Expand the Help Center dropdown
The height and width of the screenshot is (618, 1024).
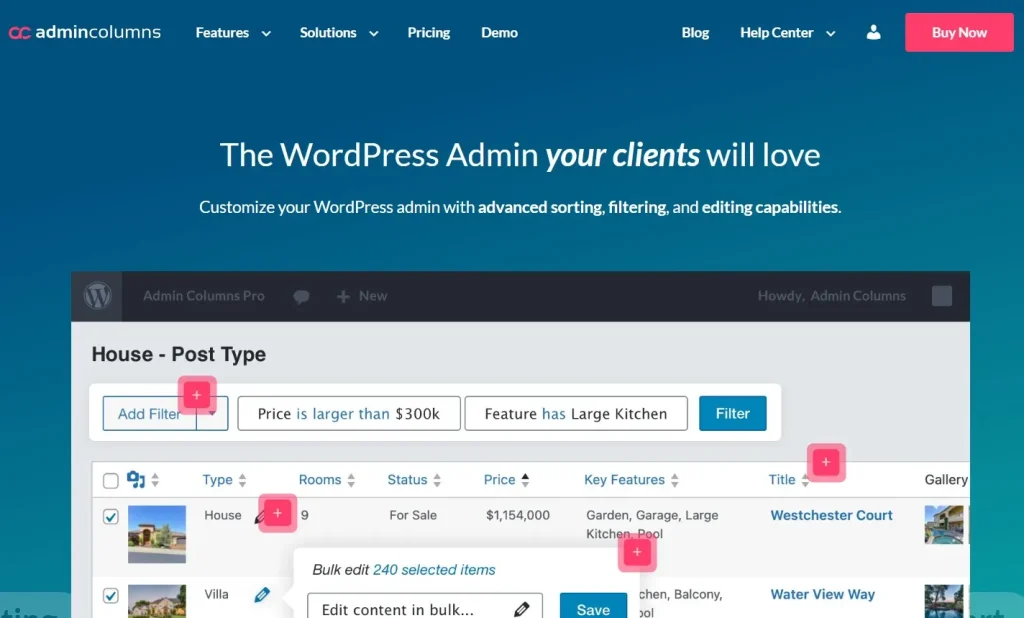788,32
